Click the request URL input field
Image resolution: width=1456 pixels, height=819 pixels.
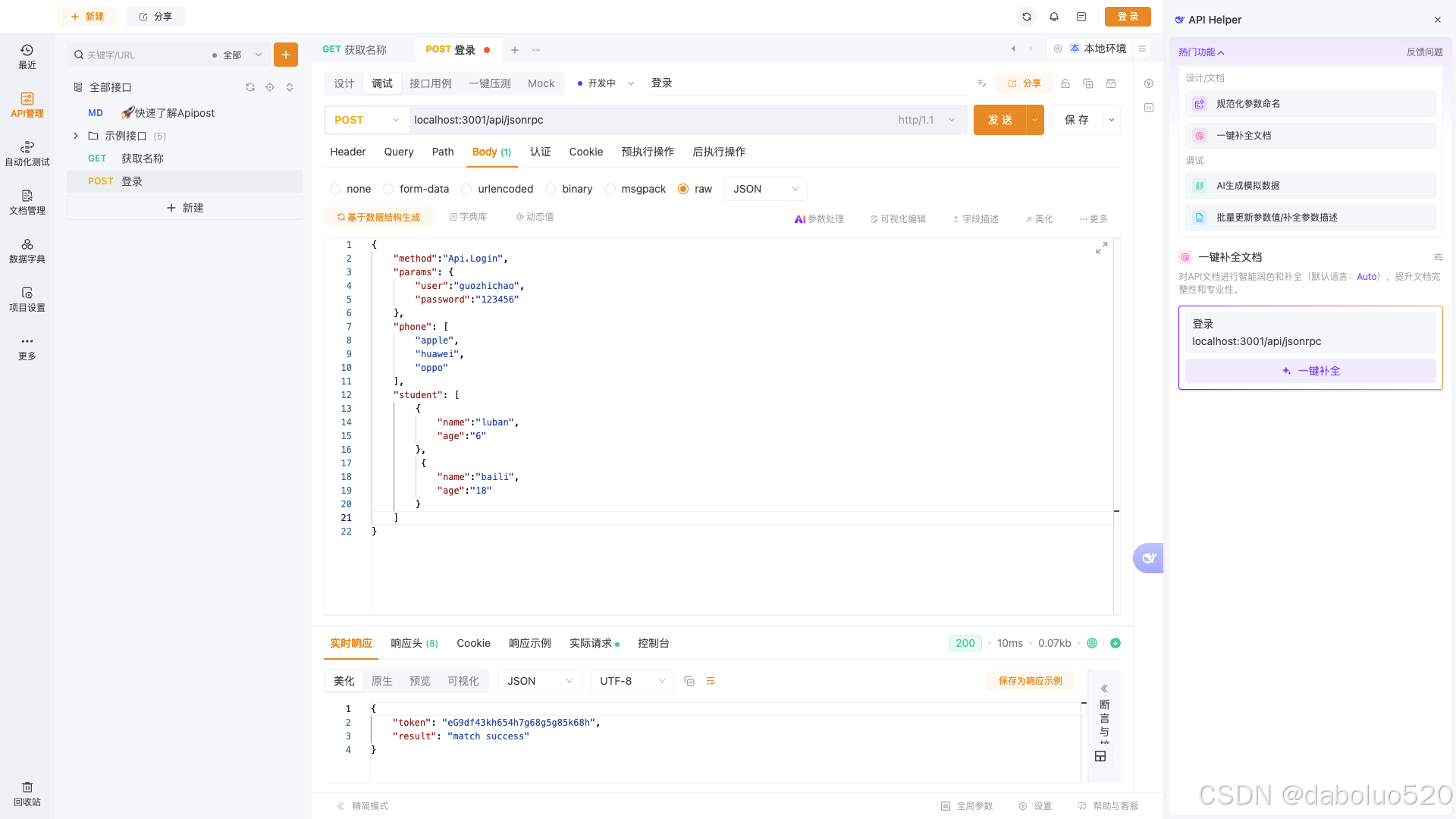coord(645,120)
